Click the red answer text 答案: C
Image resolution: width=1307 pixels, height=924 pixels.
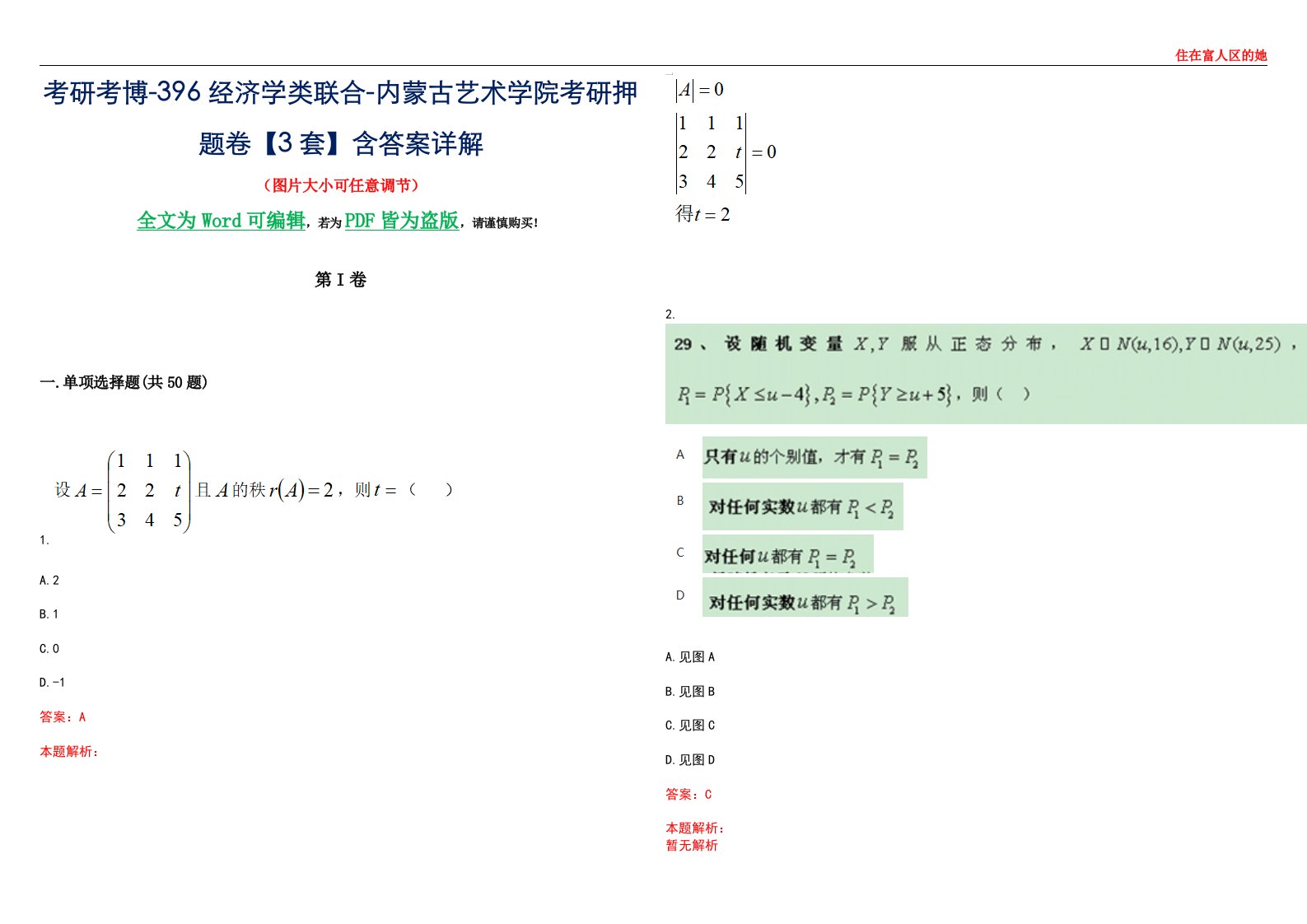click(689, 795)
